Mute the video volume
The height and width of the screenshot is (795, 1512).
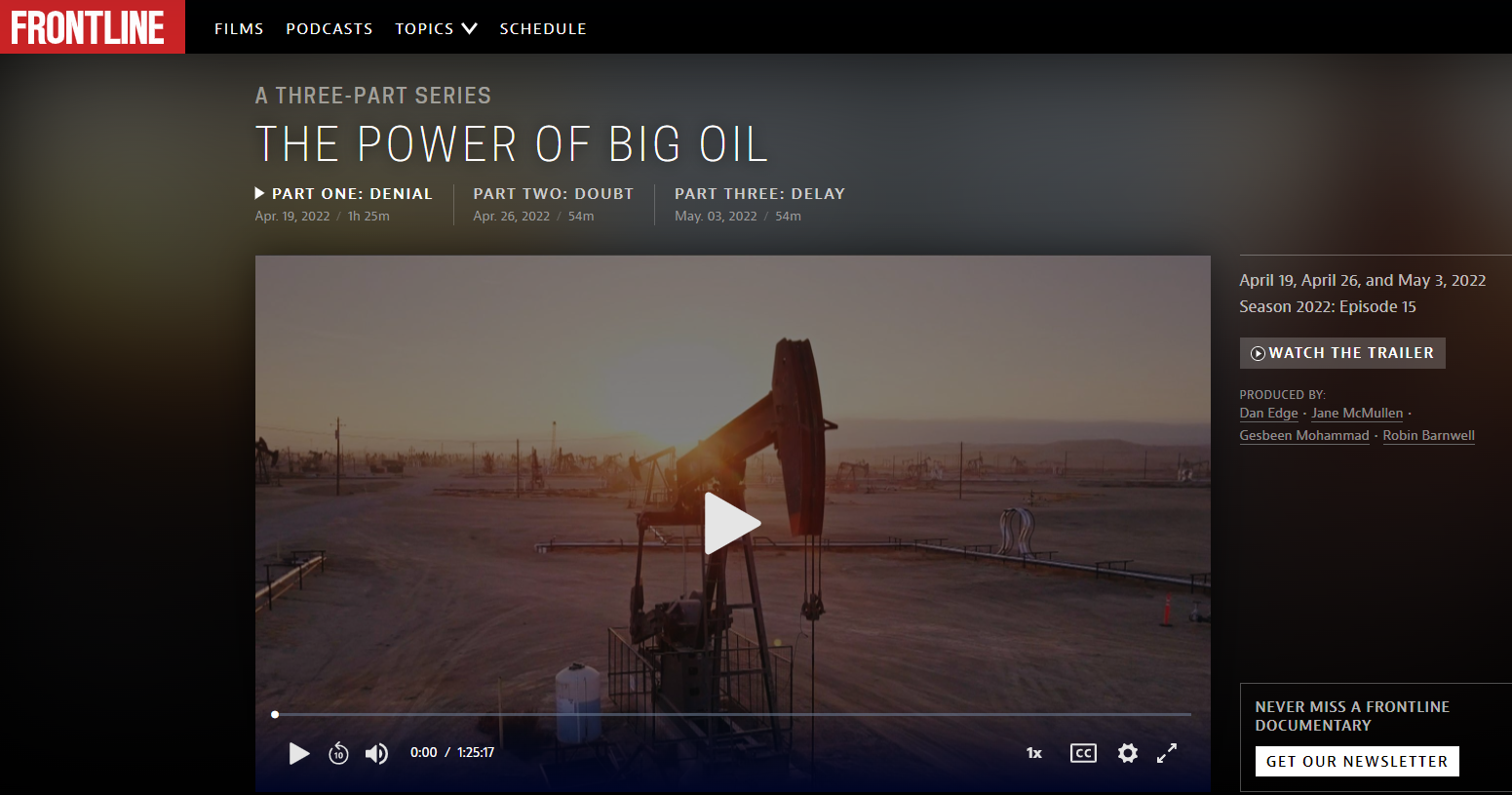pos(376,753)
